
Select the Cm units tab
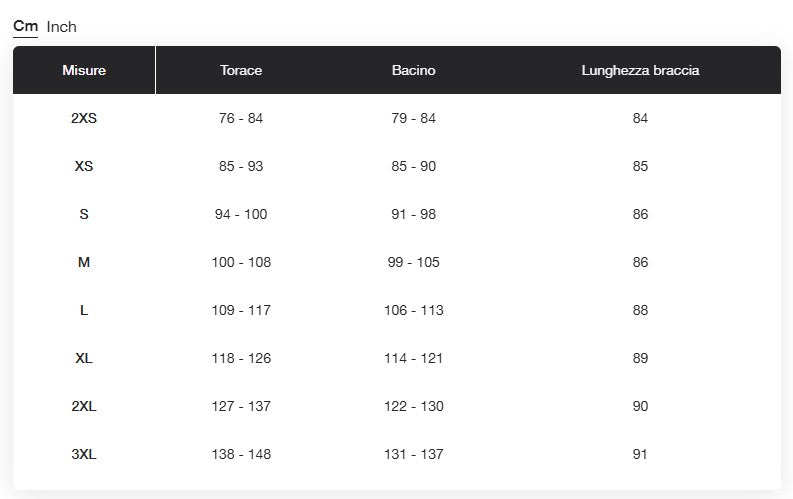pyautogui.click(x=25, y=26)
